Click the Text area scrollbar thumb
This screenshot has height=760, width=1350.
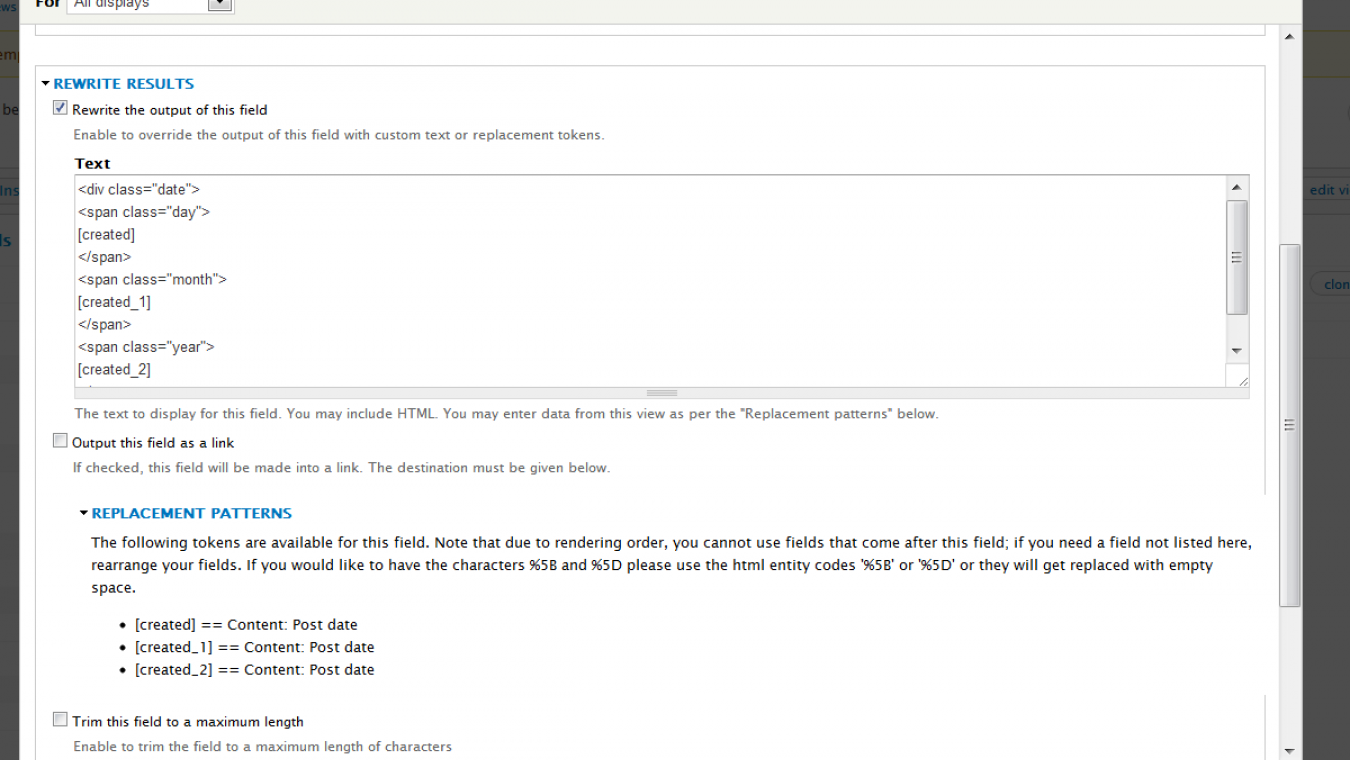coord(1237,257)
